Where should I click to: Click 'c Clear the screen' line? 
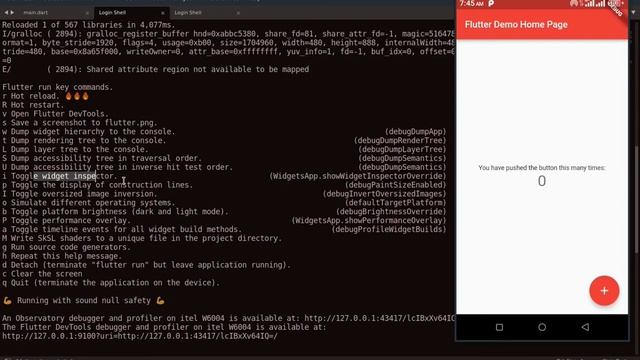tap(42, 274)
